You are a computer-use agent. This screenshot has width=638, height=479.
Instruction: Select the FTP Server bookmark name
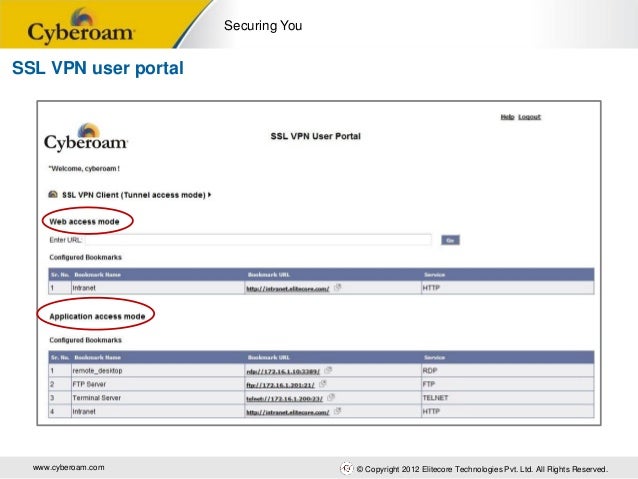coord(89,384)
